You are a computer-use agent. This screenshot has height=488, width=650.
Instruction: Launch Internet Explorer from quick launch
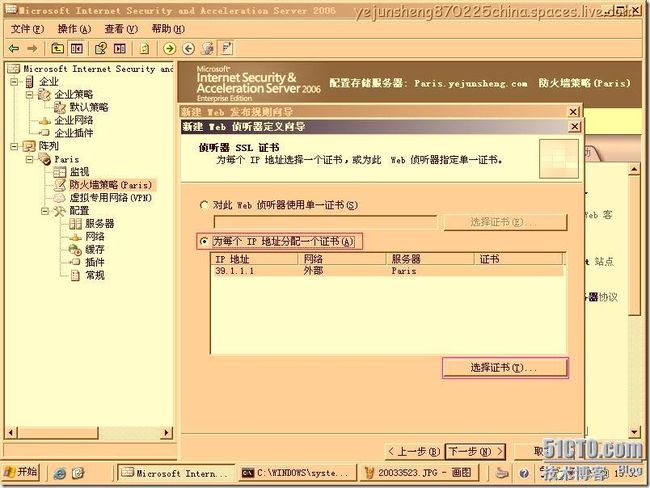point(60,473)
